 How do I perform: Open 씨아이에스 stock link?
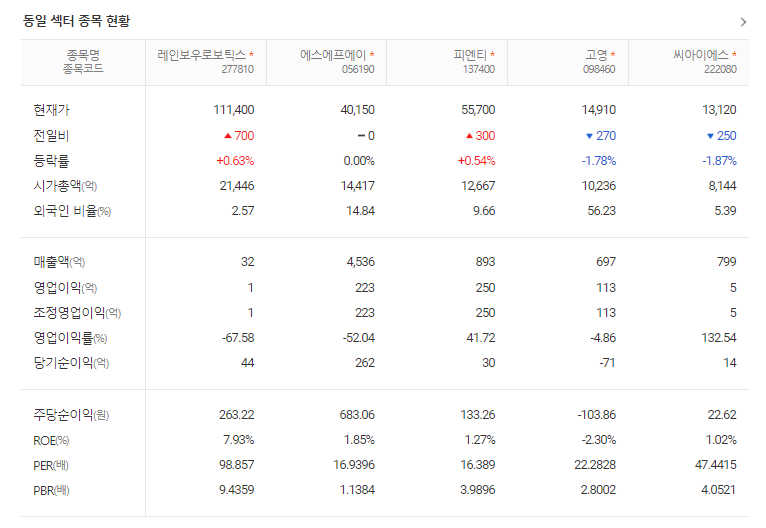[701, 55]
